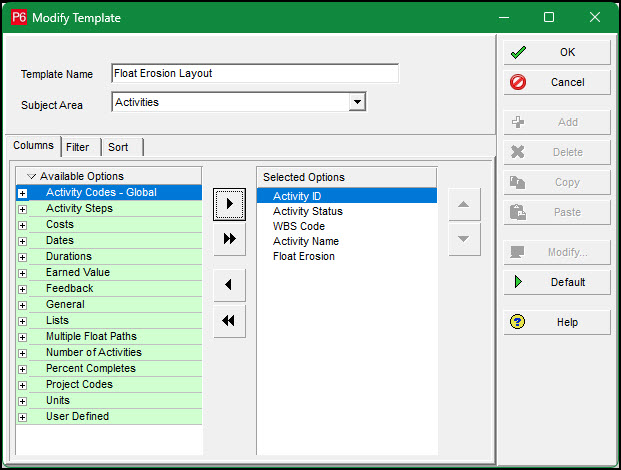
Task: Close the Modify Template dialog
Action: (x=594, y=17)
